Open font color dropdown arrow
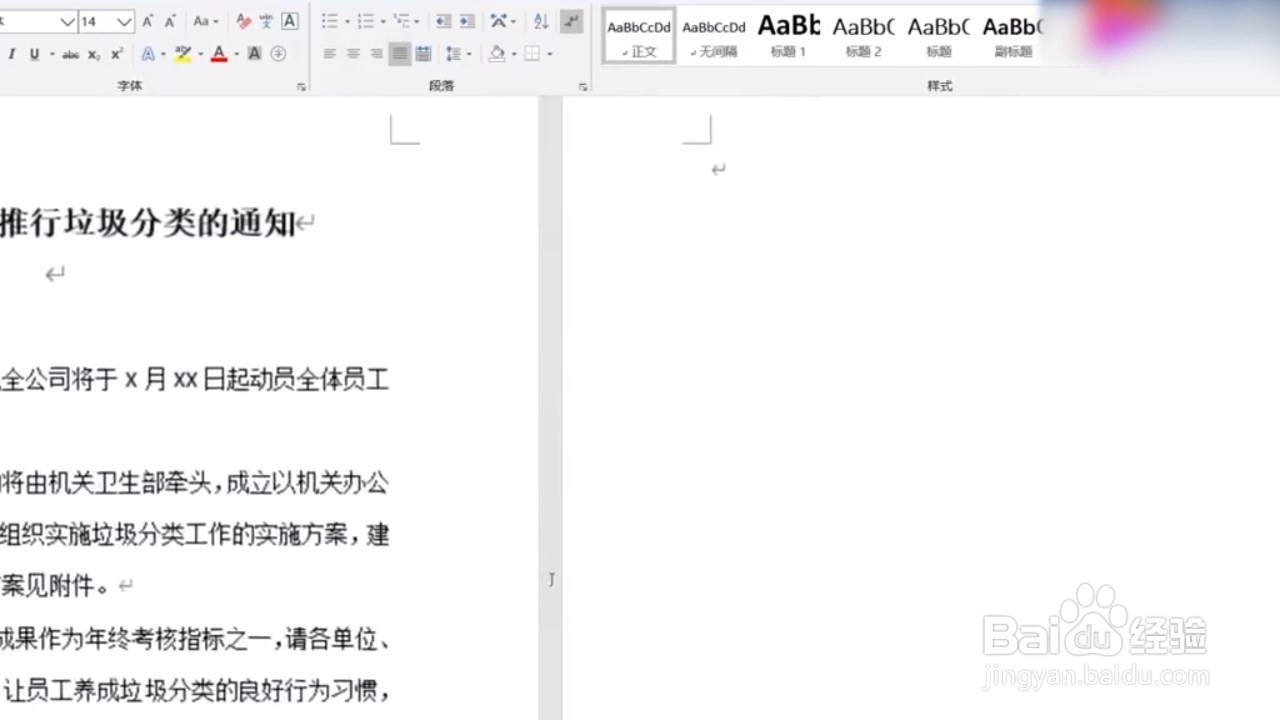Image resolution: width=1280 pixels, height=720 pixels. (x=236, y=54)
